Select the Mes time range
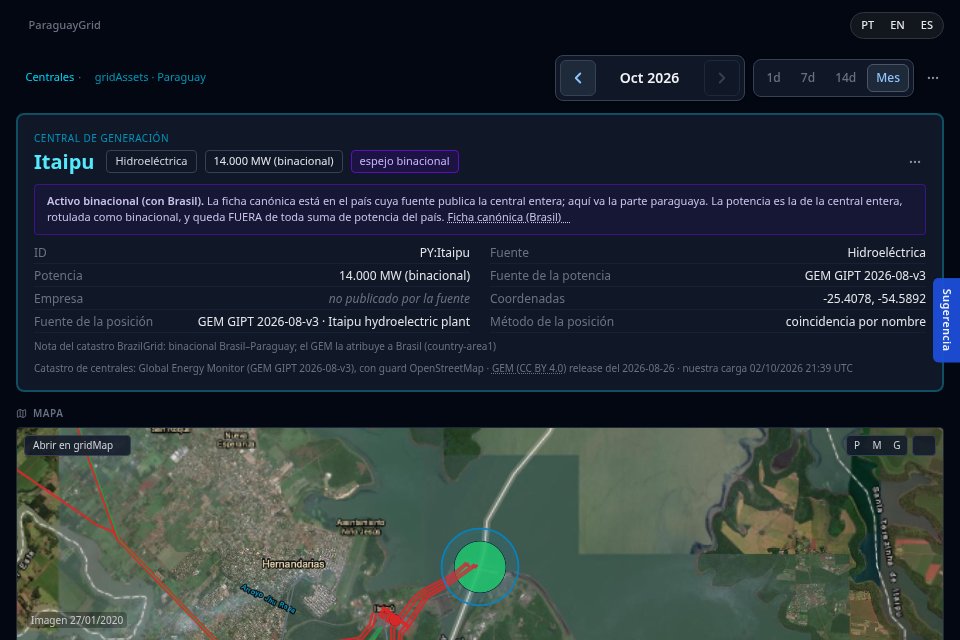This screenshot has width=960, height=640. [888, 78]
